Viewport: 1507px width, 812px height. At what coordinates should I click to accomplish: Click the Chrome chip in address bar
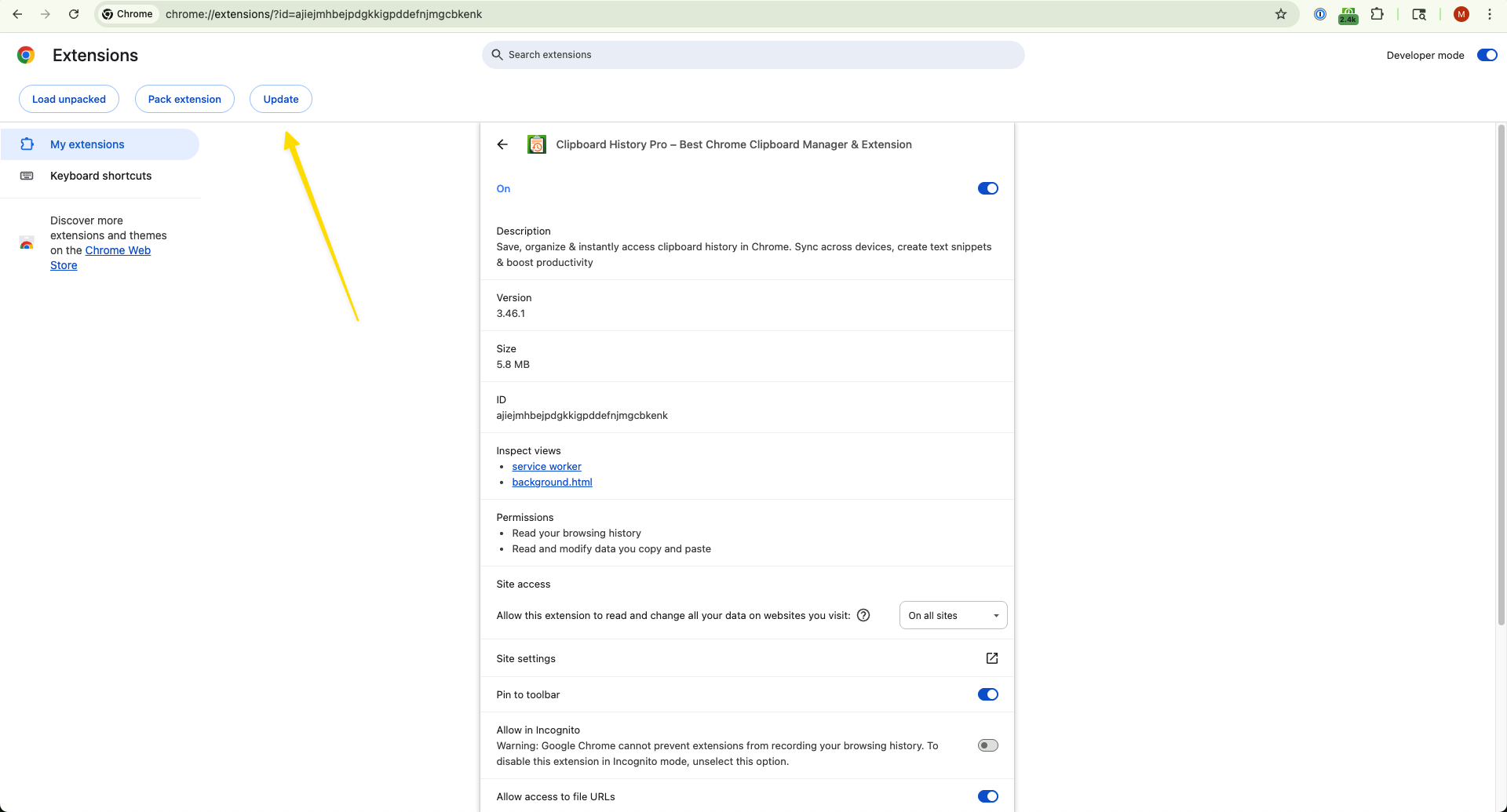[129, 14]
